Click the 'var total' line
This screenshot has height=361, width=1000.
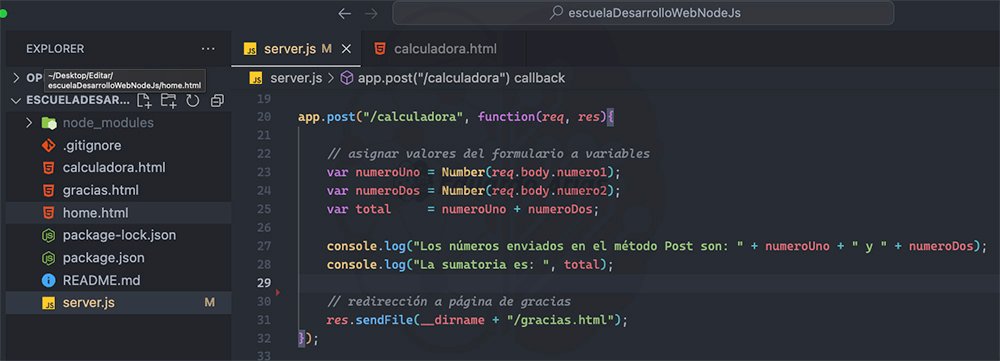coord(463,209)
